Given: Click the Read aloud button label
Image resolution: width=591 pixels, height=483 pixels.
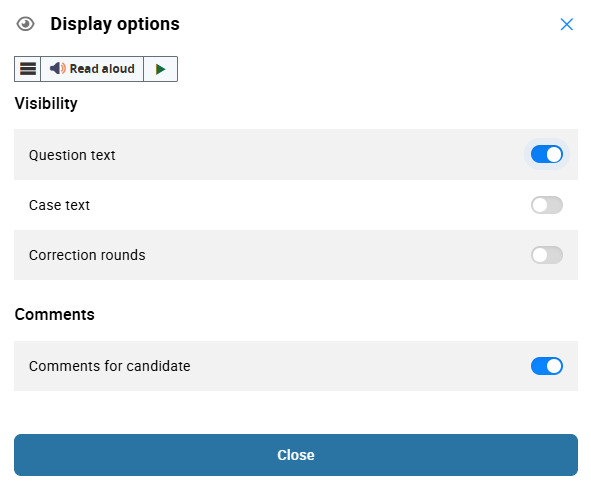Looking at the screenshot, I should 102,69.
